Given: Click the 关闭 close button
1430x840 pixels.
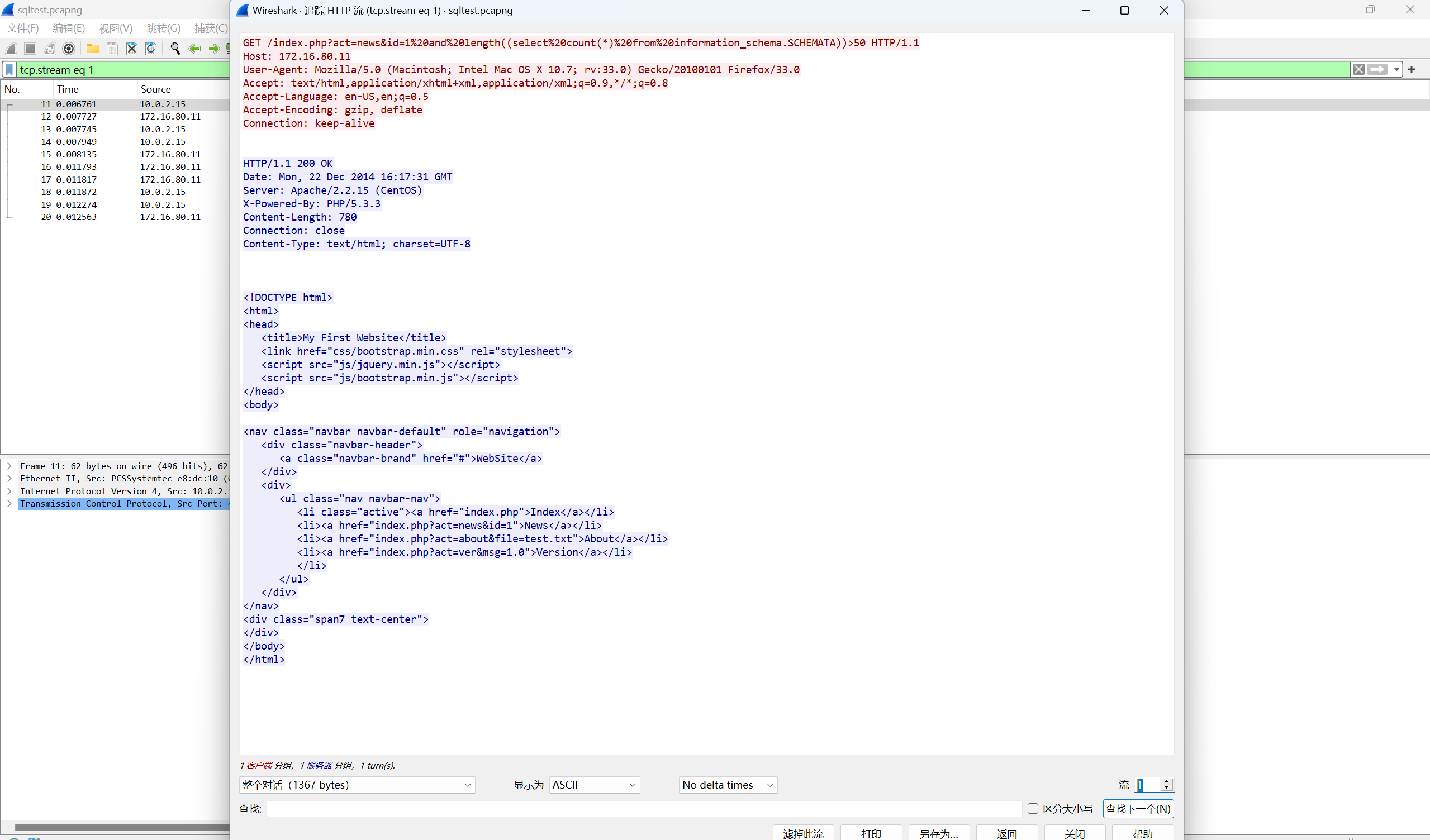Looking at the screenshot, I should click(1074, 833).
